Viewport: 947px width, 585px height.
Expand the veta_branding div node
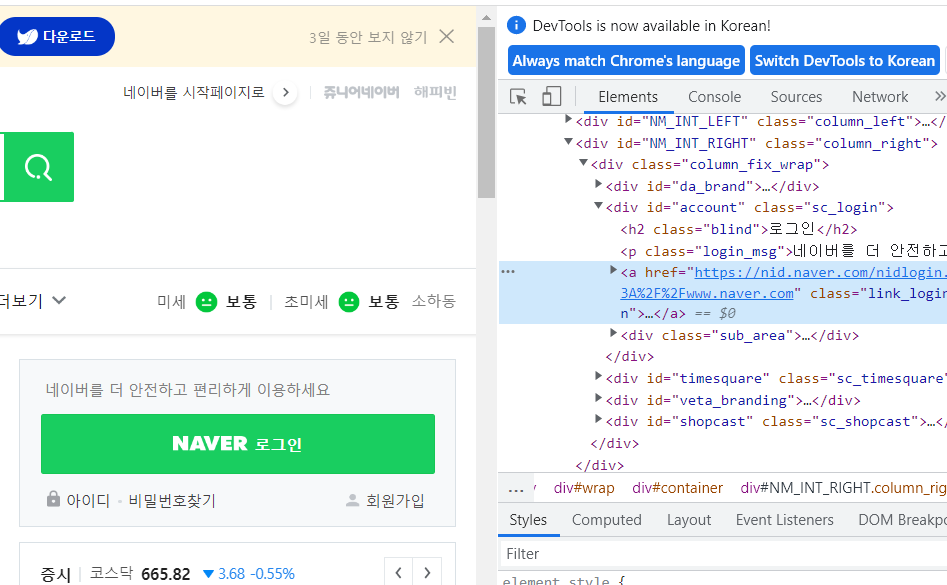point(599,398)
